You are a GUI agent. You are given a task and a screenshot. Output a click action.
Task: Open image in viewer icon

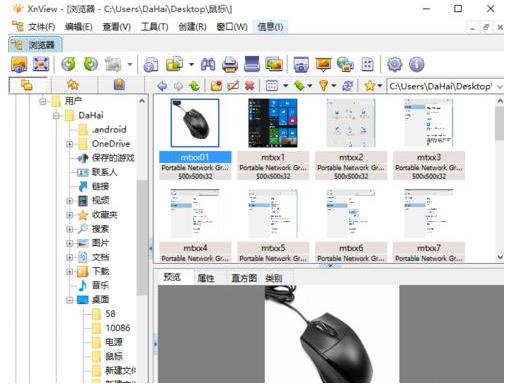click(x=19, y=64)
